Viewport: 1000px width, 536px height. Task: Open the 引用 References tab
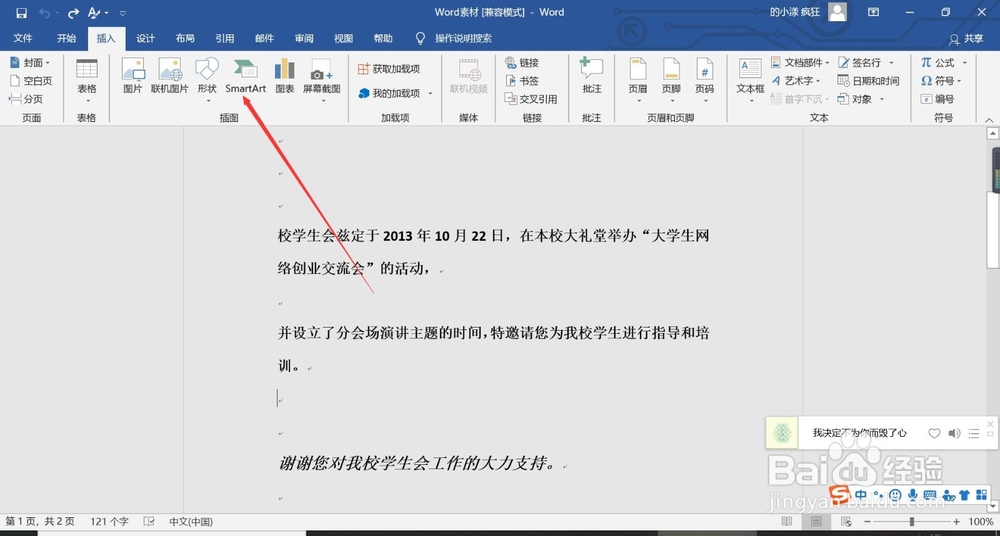[224, 38]
